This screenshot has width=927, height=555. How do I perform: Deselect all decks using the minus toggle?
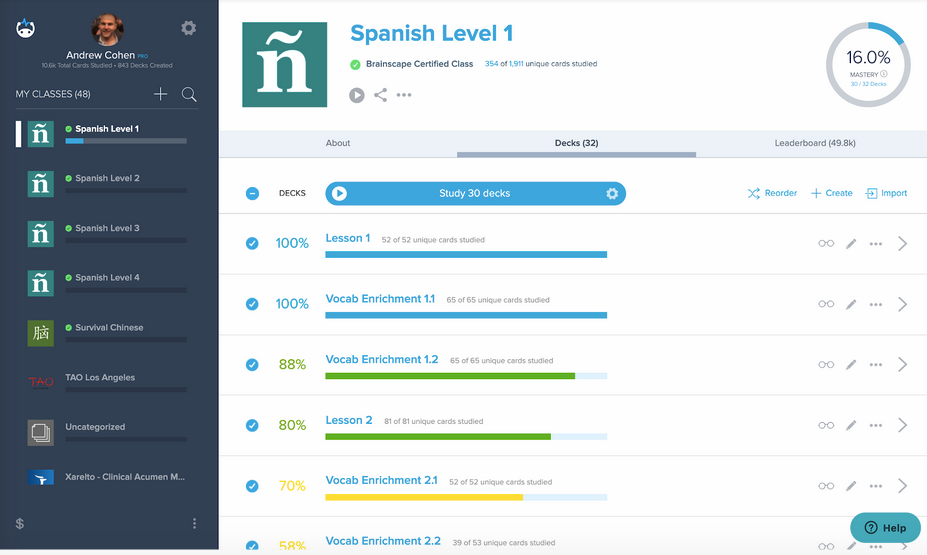pyautogui.click(x=252, y=194)
